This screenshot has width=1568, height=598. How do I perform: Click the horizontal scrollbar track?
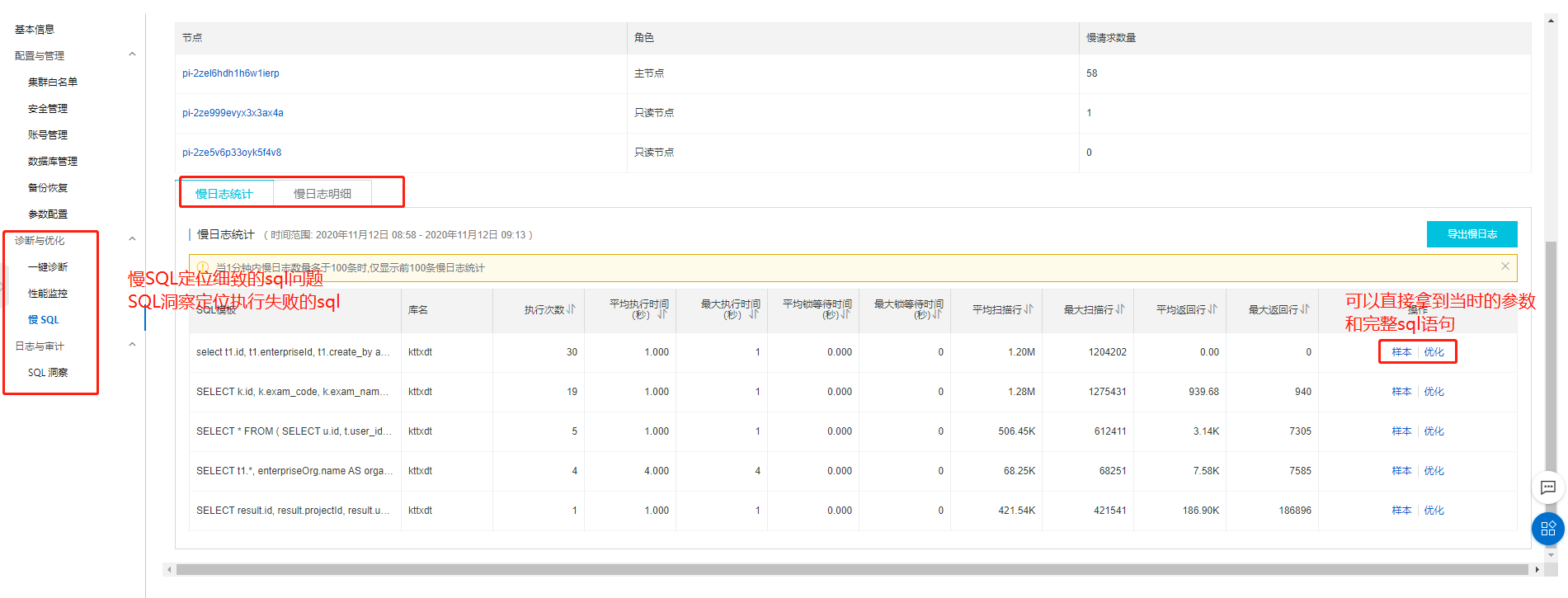852,569
